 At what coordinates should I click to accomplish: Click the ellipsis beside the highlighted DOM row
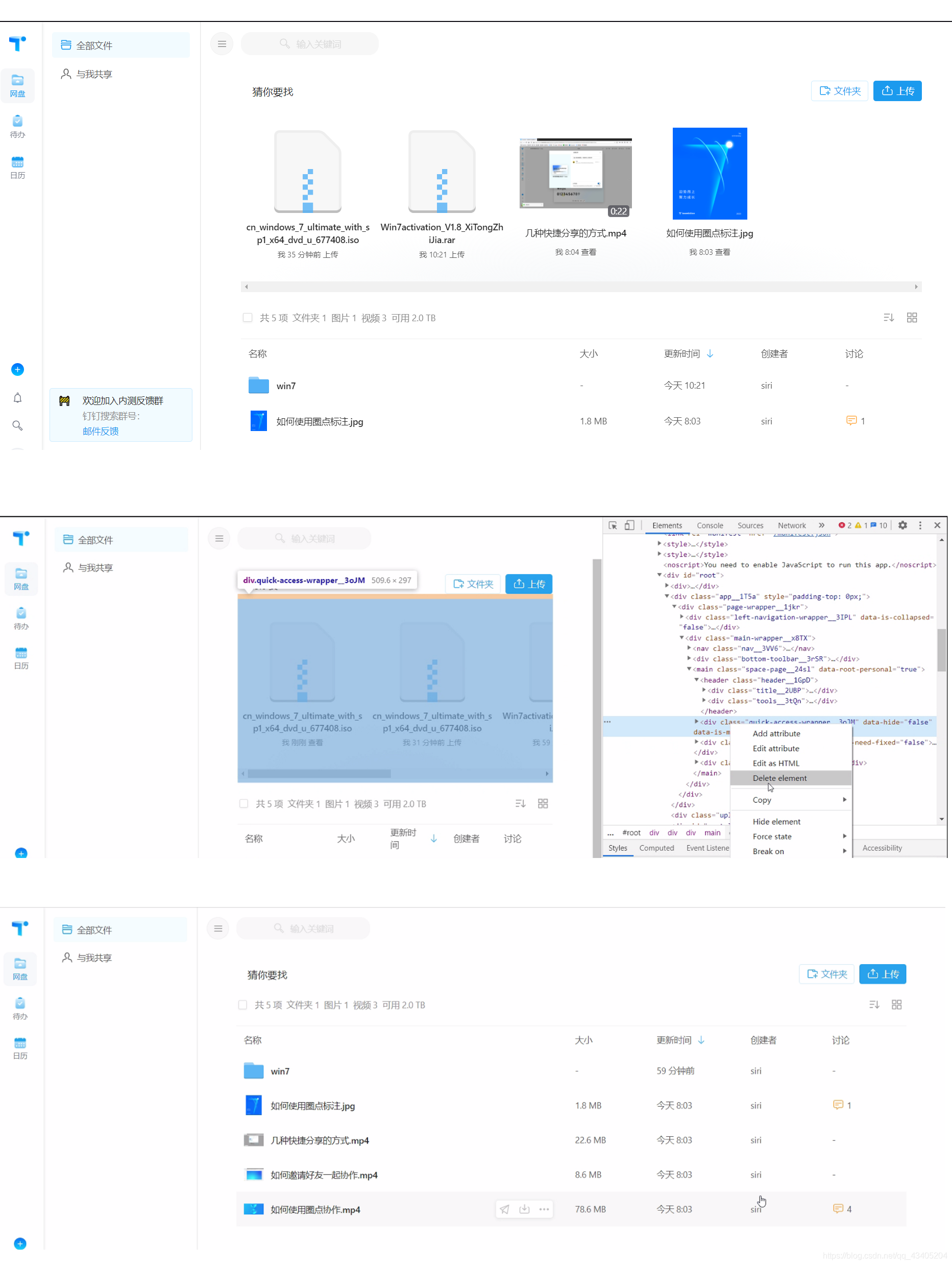607,722
